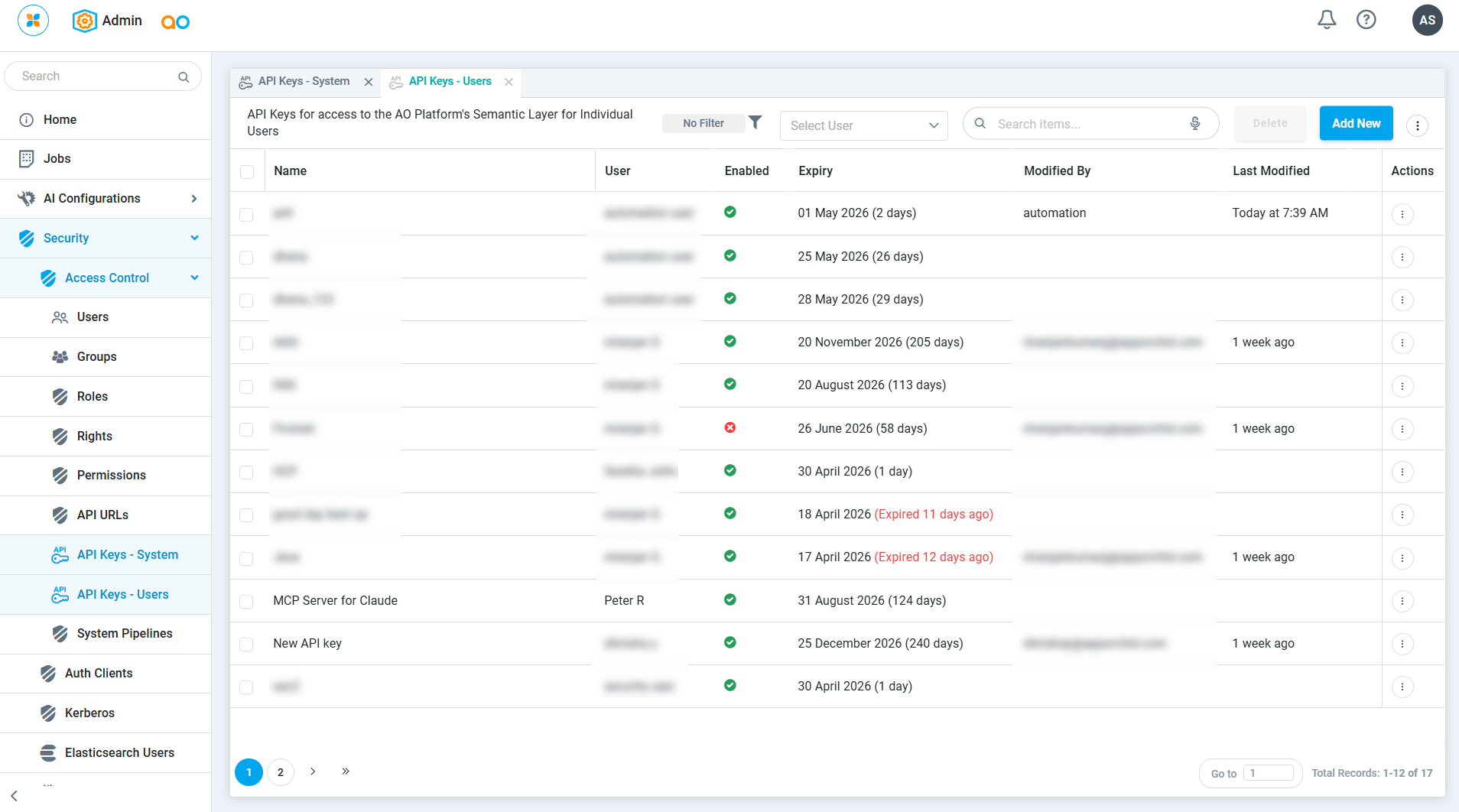Open actions menu for MCP Server for Claude
The image size is (1459, 812).
(1402, 601)
